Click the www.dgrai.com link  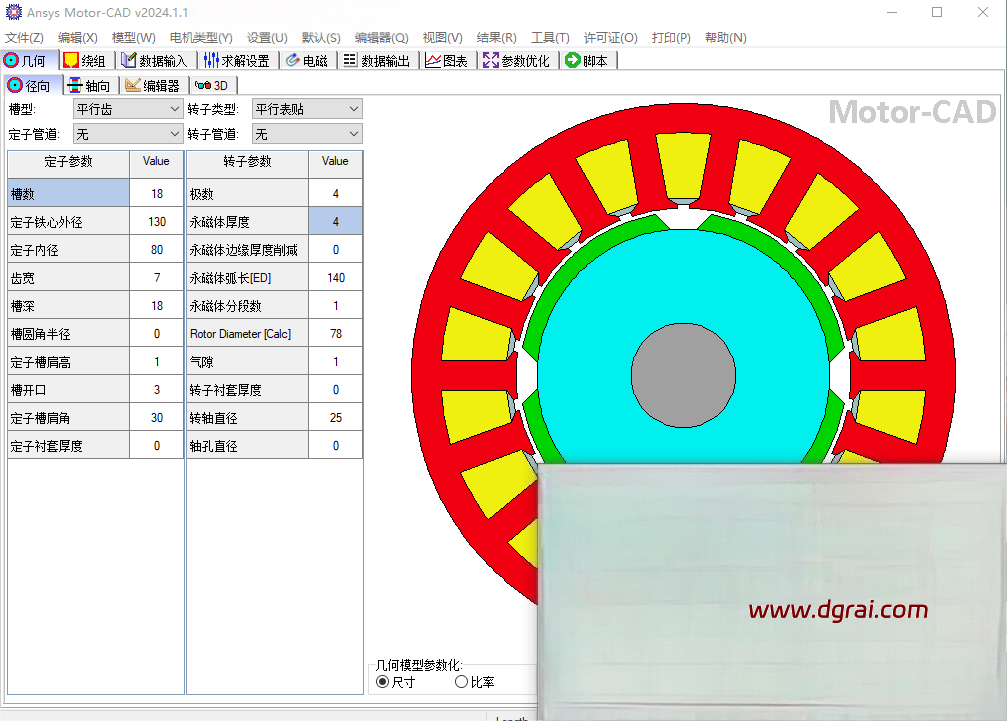[x=838, y=609]
